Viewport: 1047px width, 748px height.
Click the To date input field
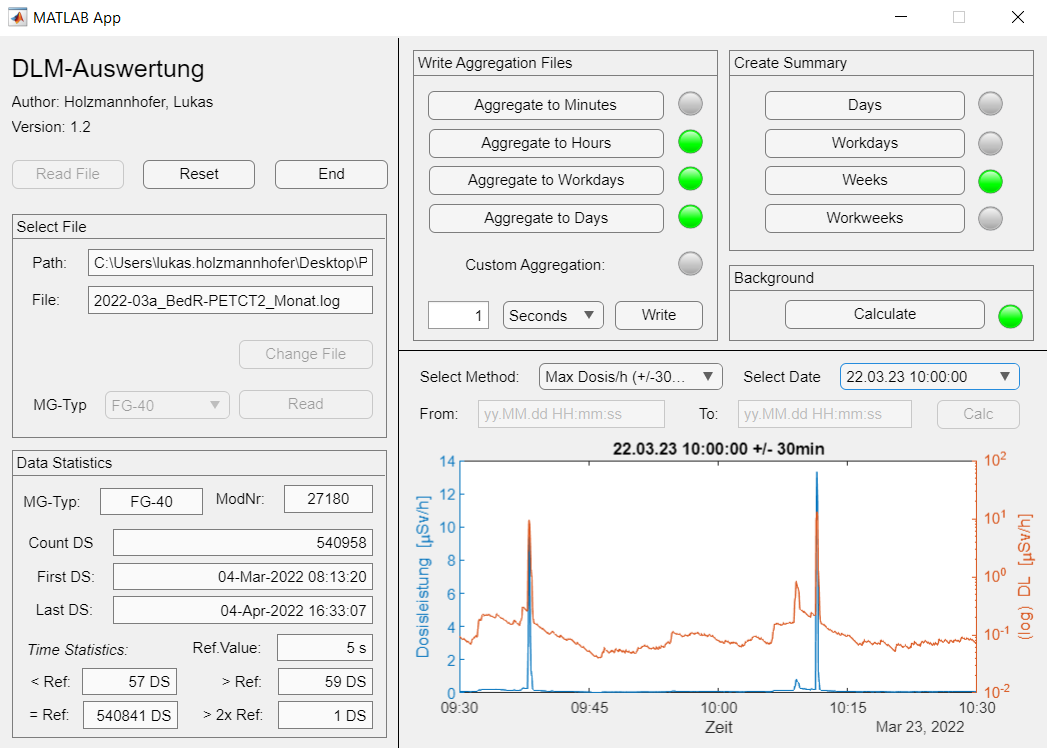pyautogui.click(x=825, y=414)
